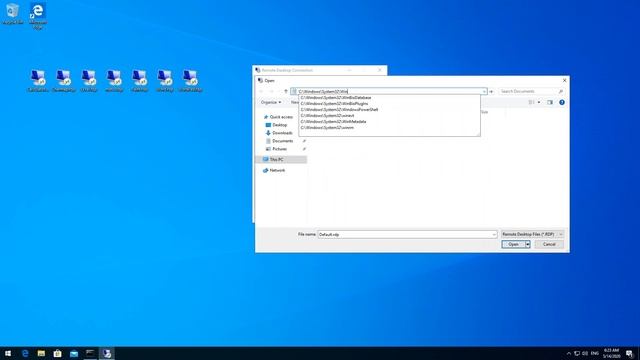Close the Open dialog
This screenshot has height=360, width=640.
point(564,81)
